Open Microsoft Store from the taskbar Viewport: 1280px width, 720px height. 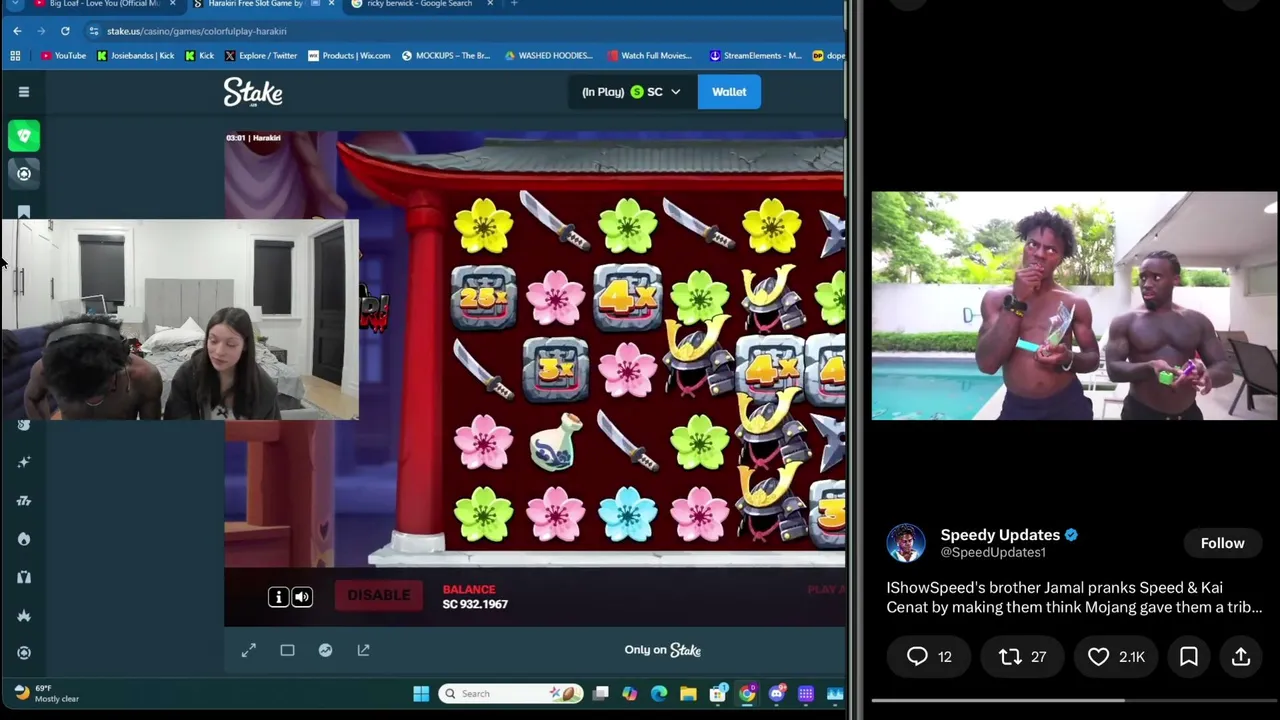point(718,694)
